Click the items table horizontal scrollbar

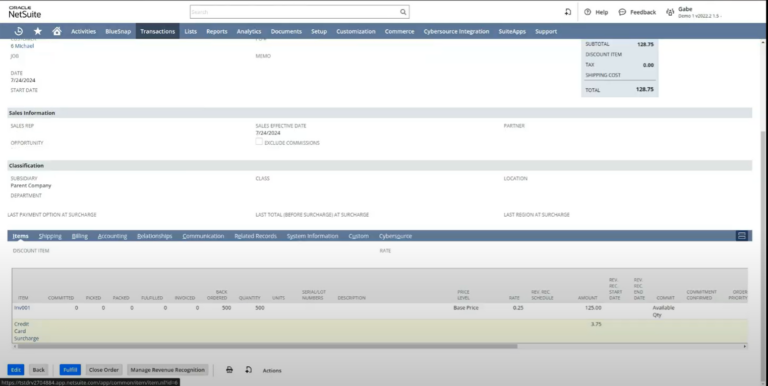[x=267, y=346]
